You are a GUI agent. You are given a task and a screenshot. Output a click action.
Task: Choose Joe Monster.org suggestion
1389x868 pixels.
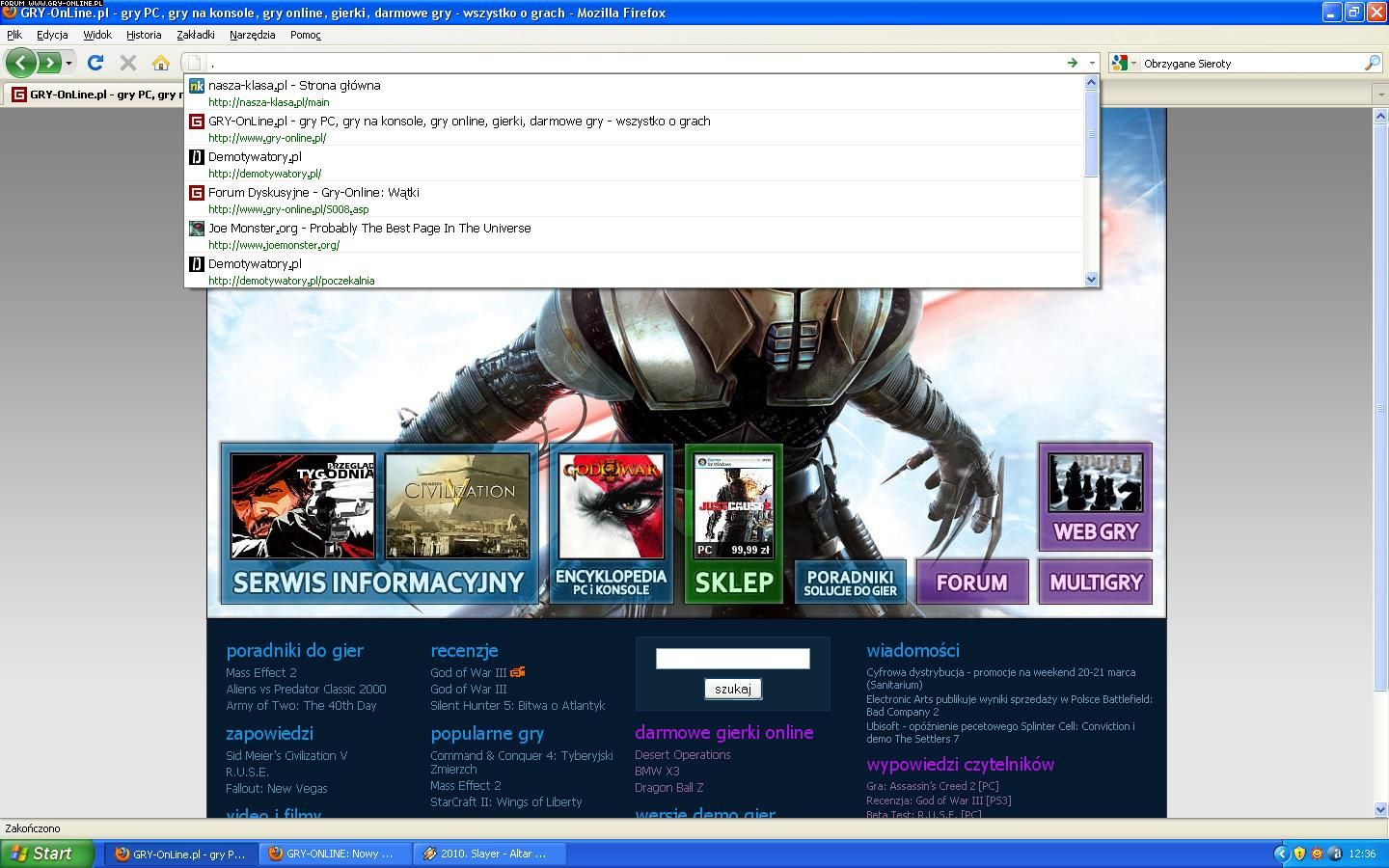pos(635,235)
